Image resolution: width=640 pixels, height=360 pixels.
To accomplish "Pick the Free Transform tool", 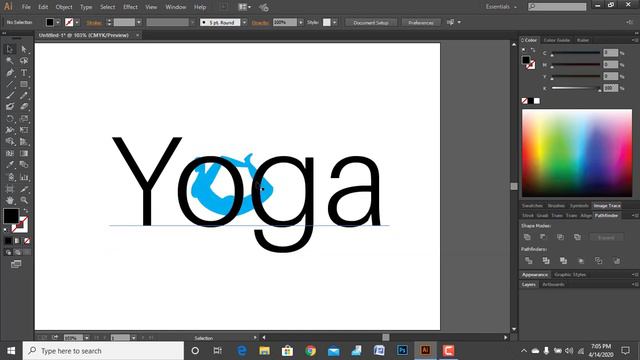I will [x=24, y=130].
